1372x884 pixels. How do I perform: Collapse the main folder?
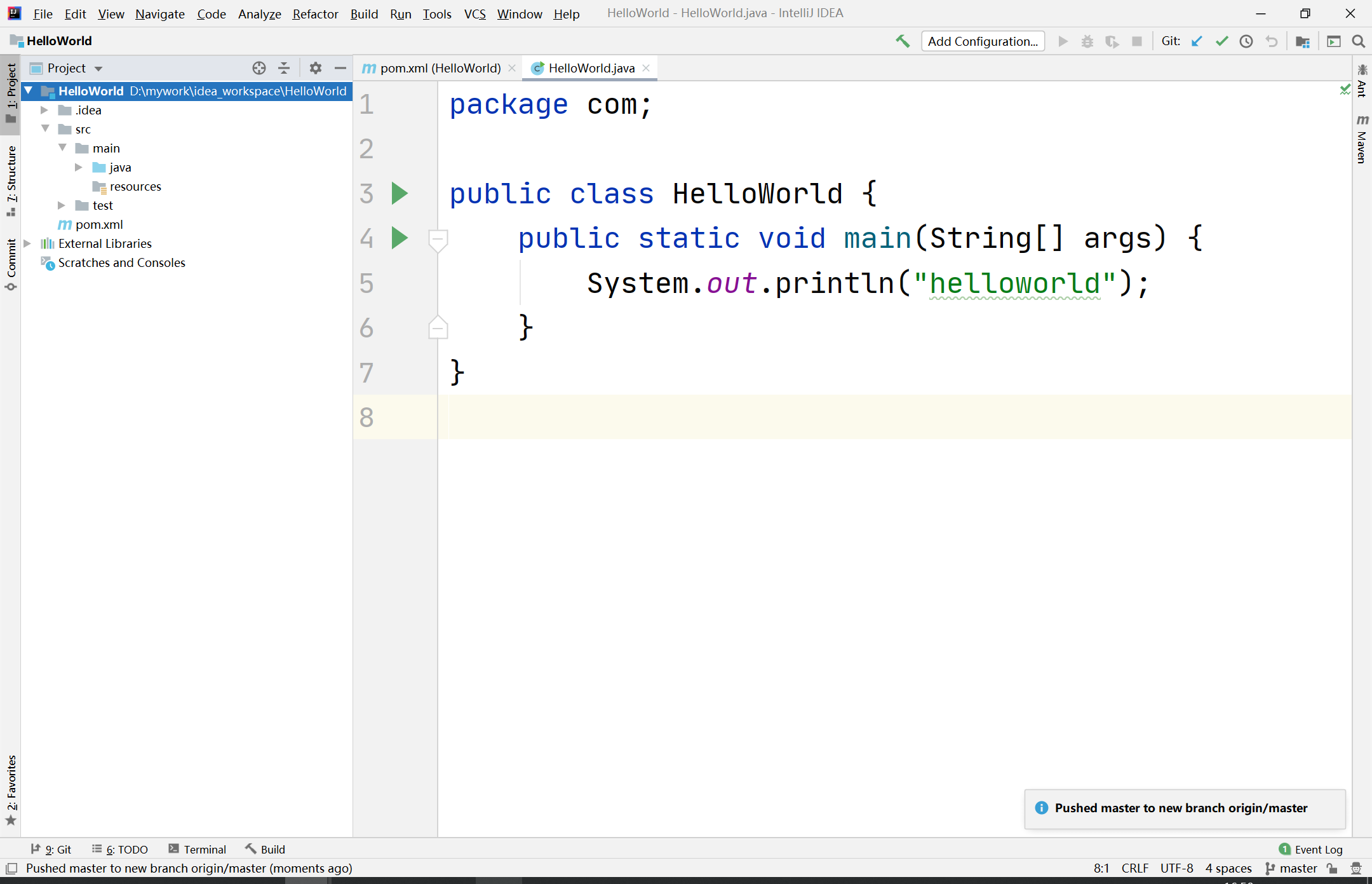click(62, 148)
